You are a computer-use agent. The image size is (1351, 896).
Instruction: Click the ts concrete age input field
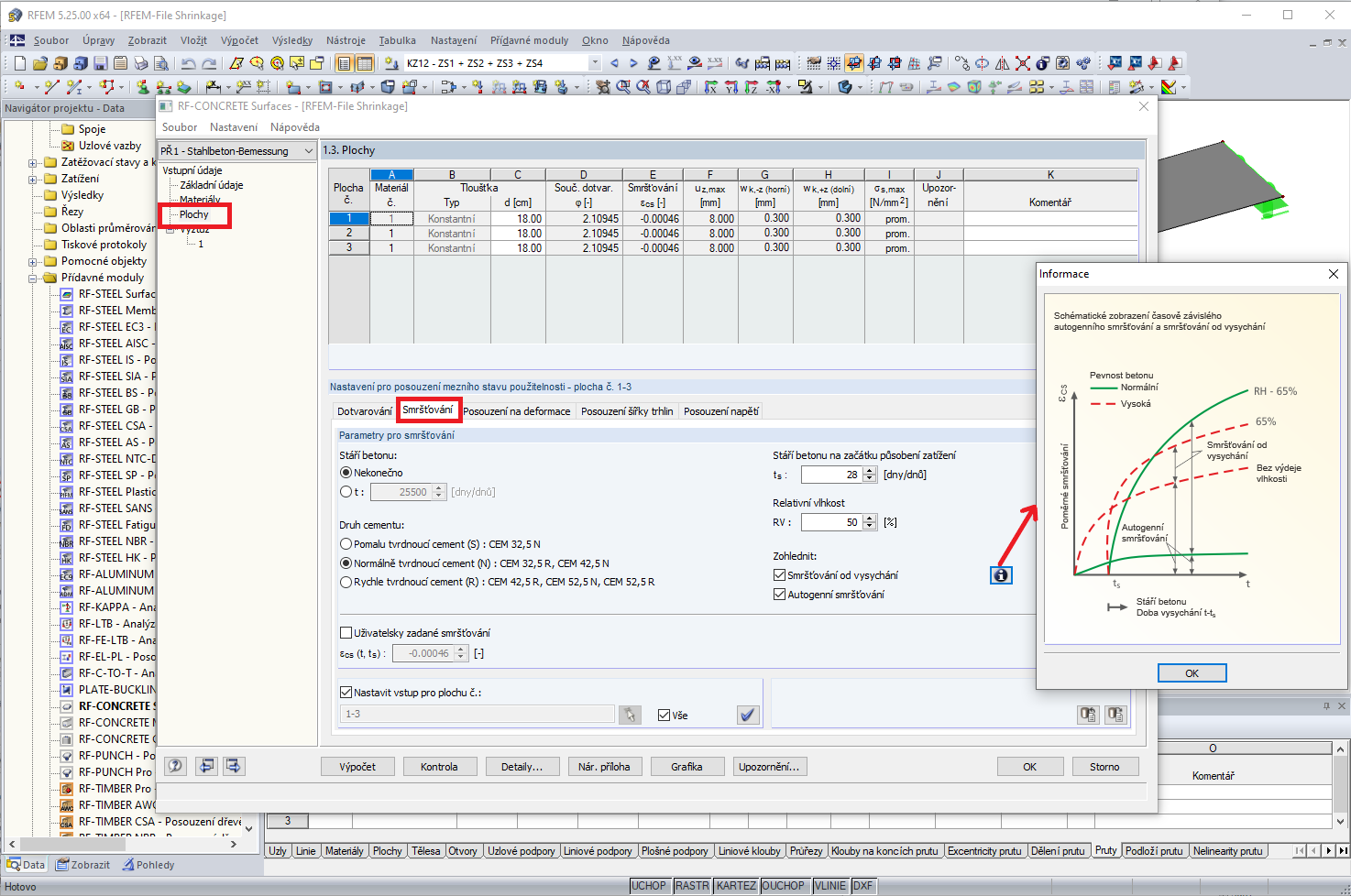(x=831, y=475)
